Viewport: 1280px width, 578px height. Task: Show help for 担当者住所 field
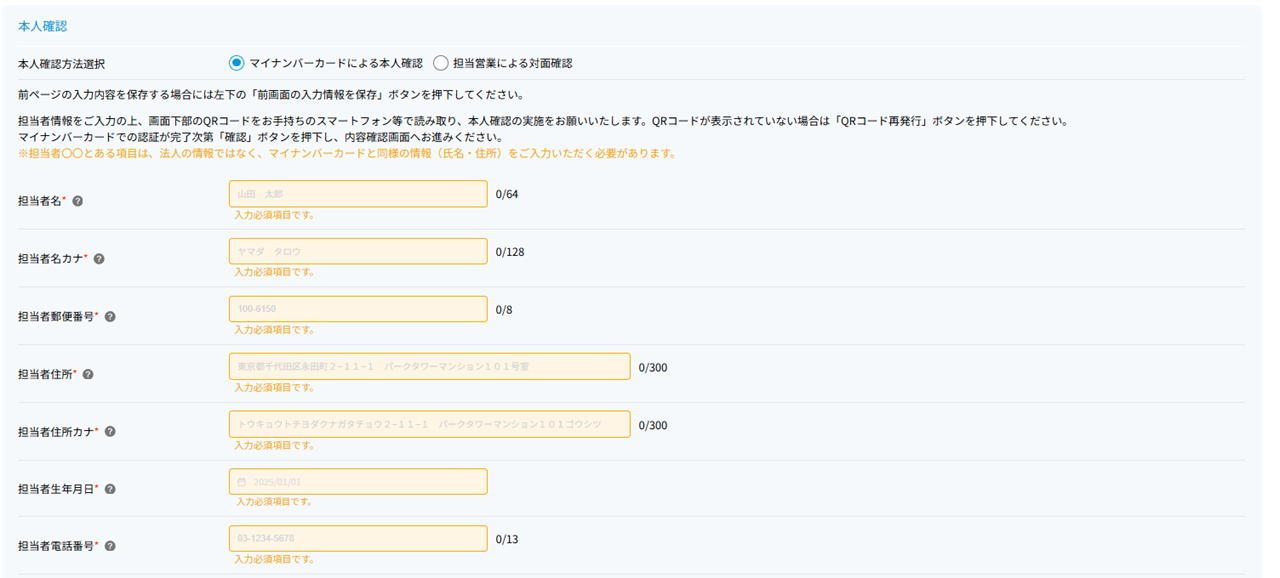point(89,374)
